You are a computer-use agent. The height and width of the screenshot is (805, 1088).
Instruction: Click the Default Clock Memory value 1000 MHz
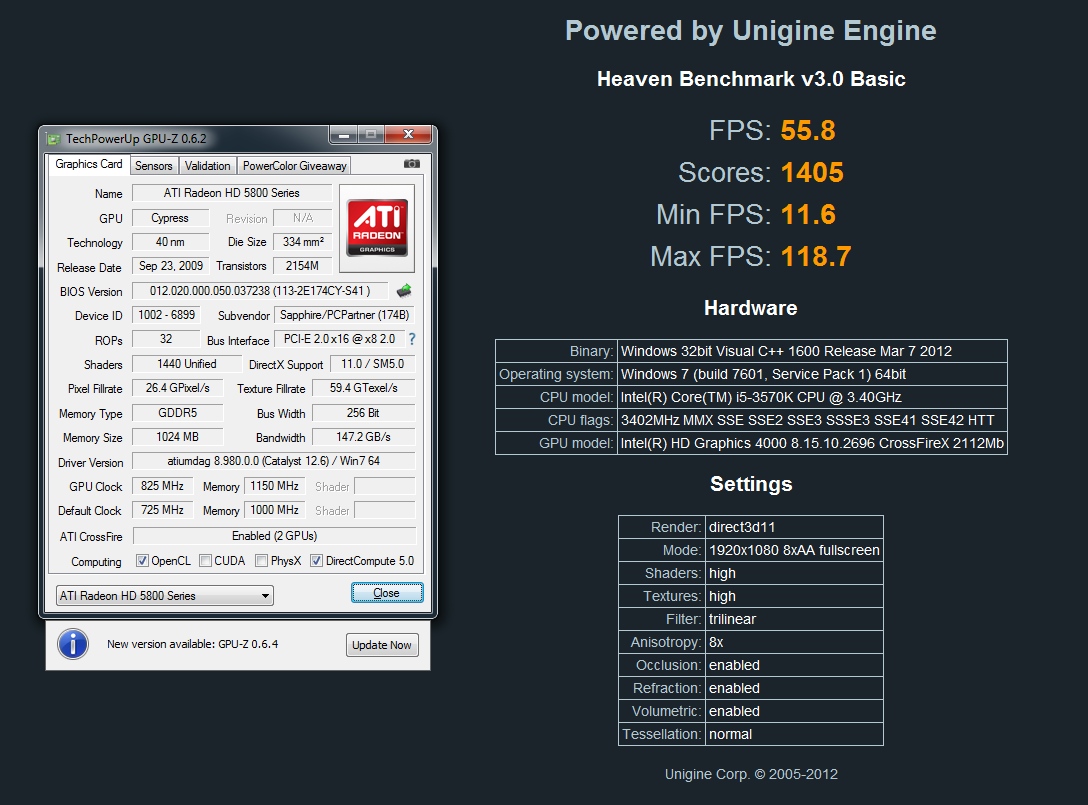coord(275,510)
